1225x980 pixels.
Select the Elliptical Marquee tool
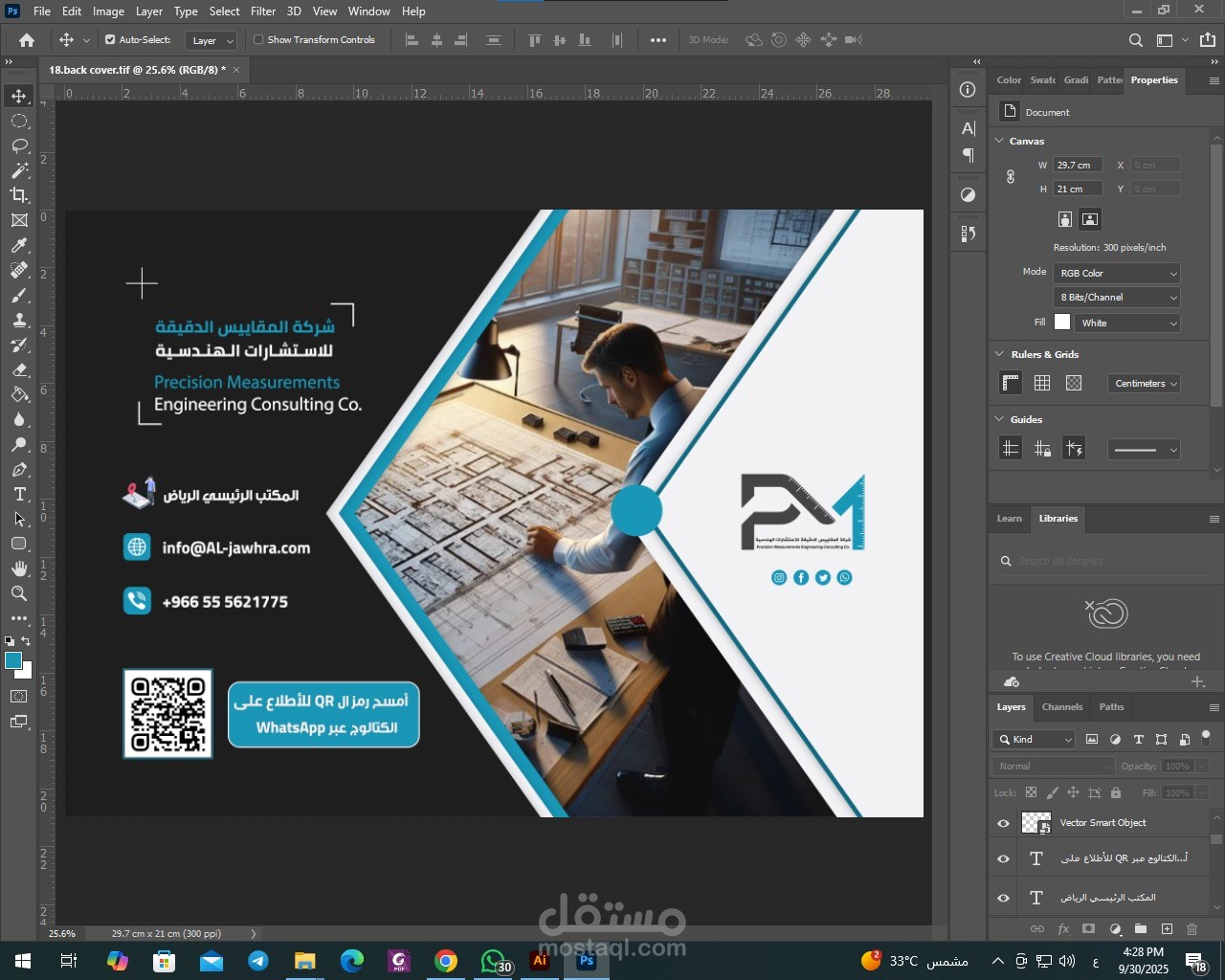coord(19,121)
